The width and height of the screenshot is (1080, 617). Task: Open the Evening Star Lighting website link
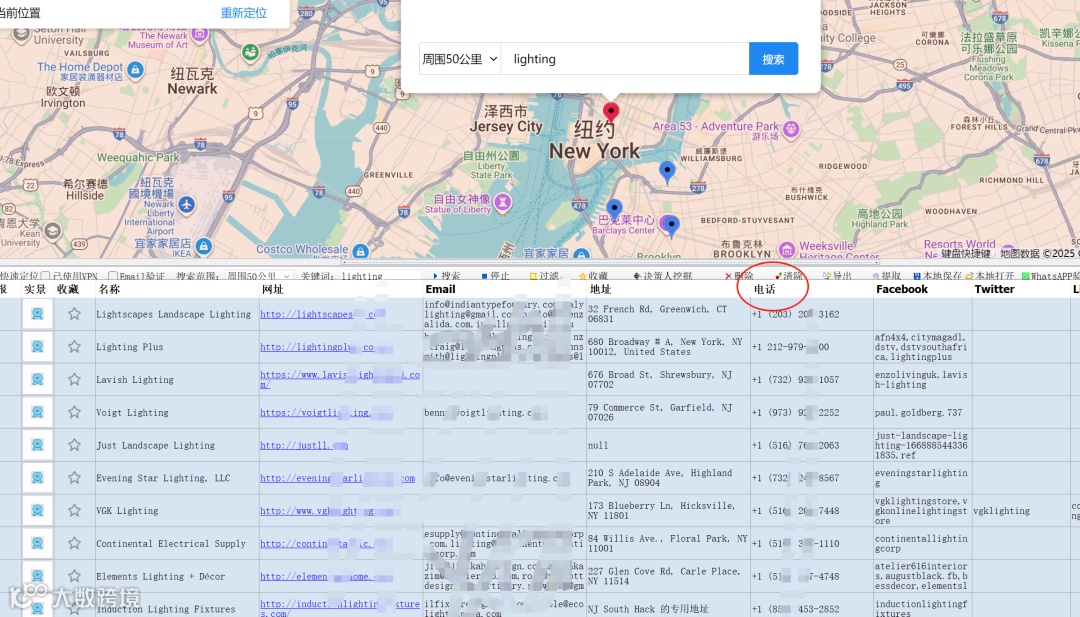[x=338, y=478]
